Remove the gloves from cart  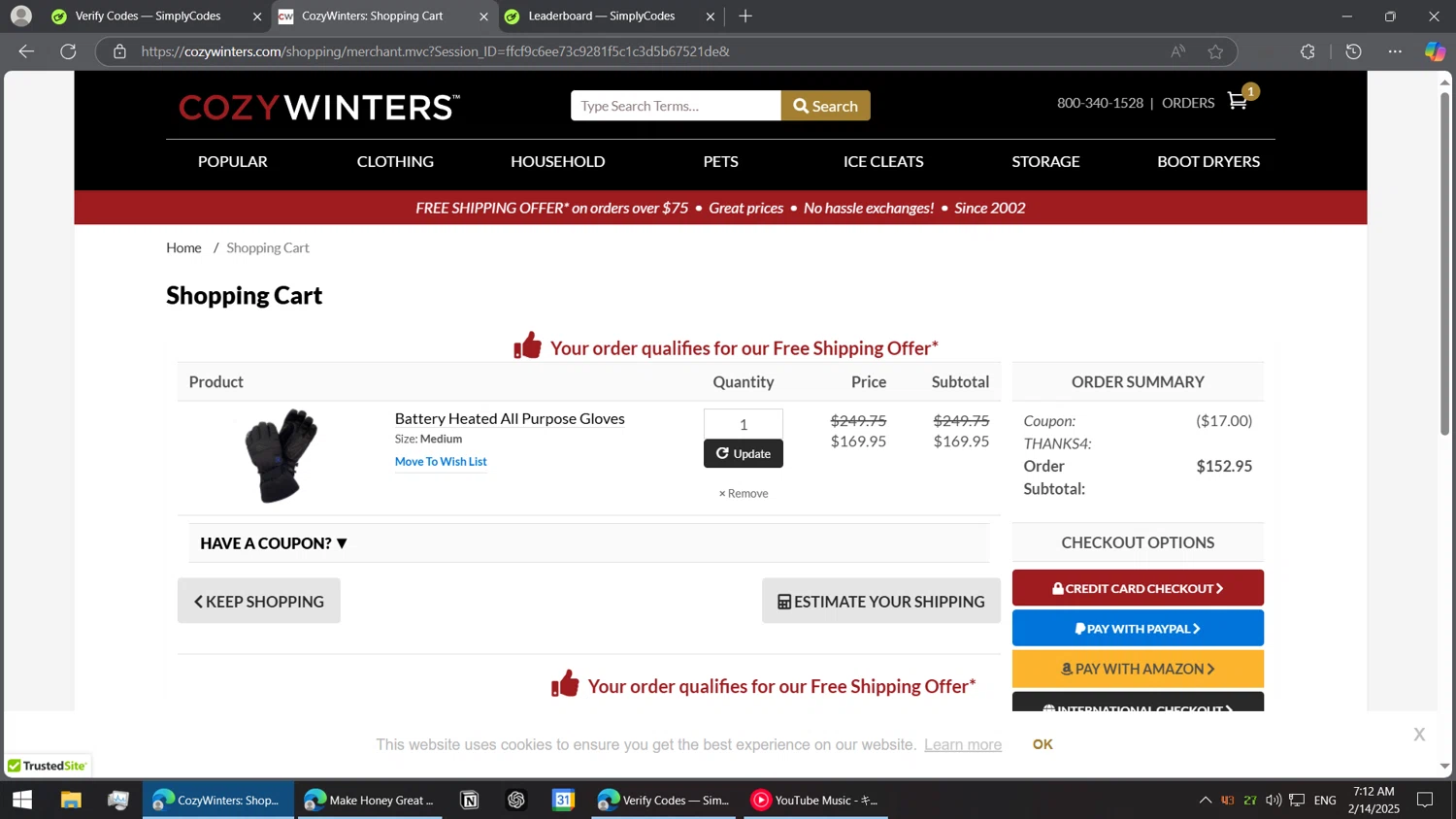(744, 493)
